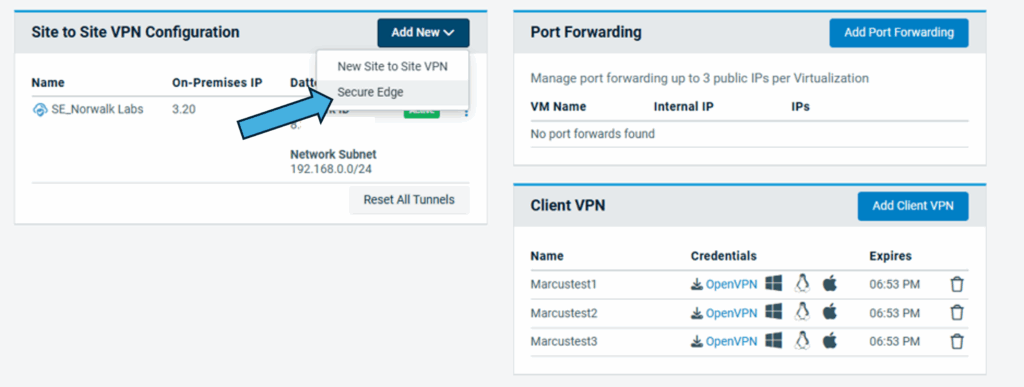Open the Add New dropdown

[423, 33]
